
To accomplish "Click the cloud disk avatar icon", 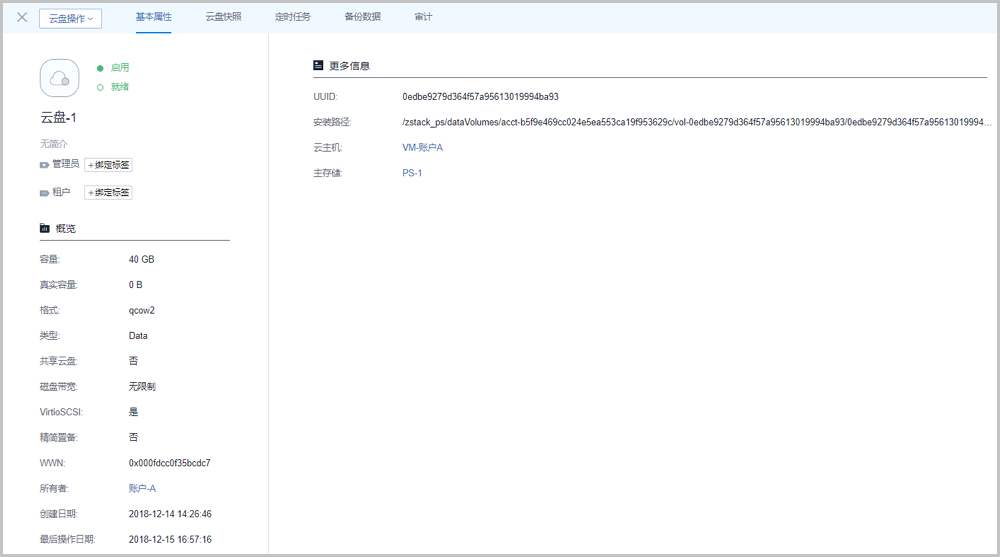I will point(59,78).
